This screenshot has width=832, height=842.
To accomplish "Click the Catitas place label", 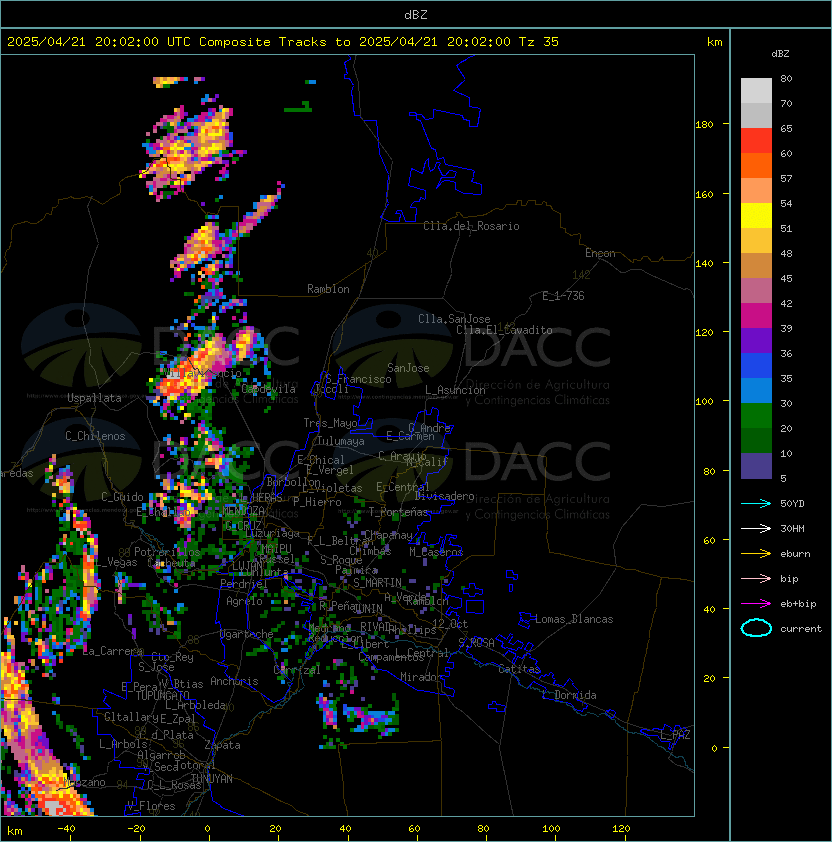I will (x=519, y=669).
